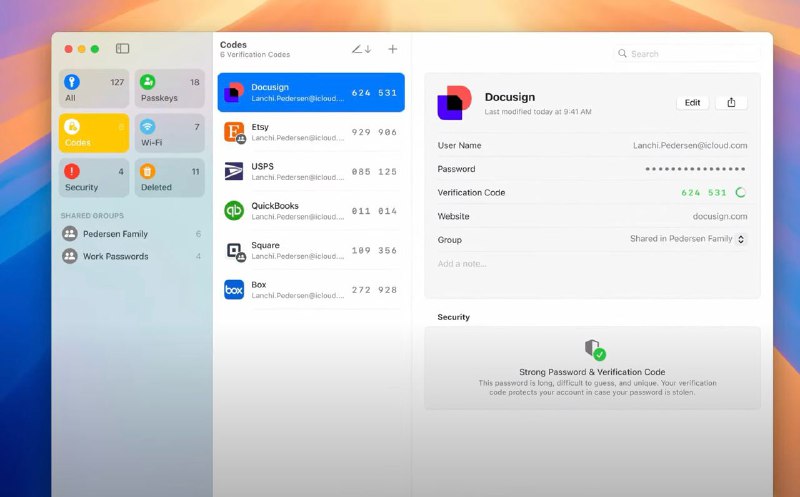Open the docusign.com website link

coord(719,216)
